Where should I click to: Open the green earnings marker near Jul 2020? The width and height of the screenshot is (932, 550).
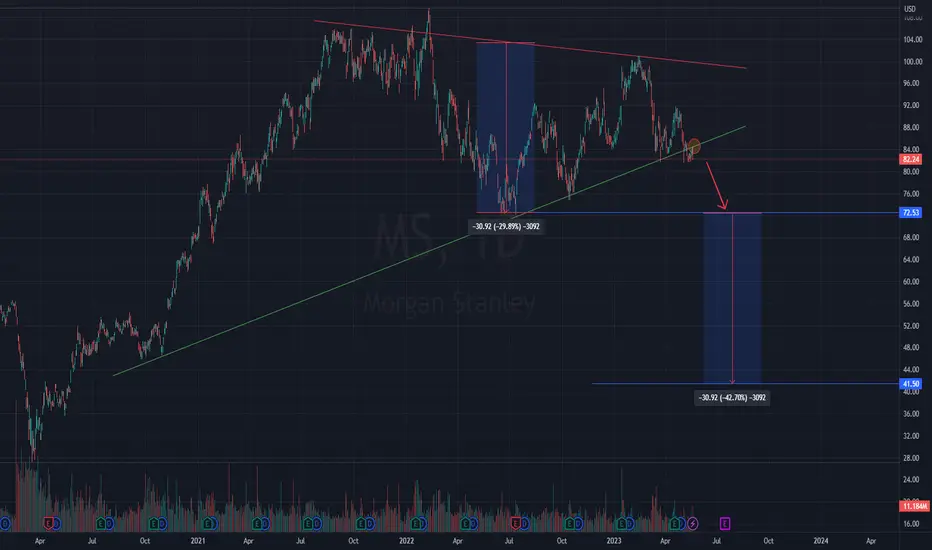101,523
